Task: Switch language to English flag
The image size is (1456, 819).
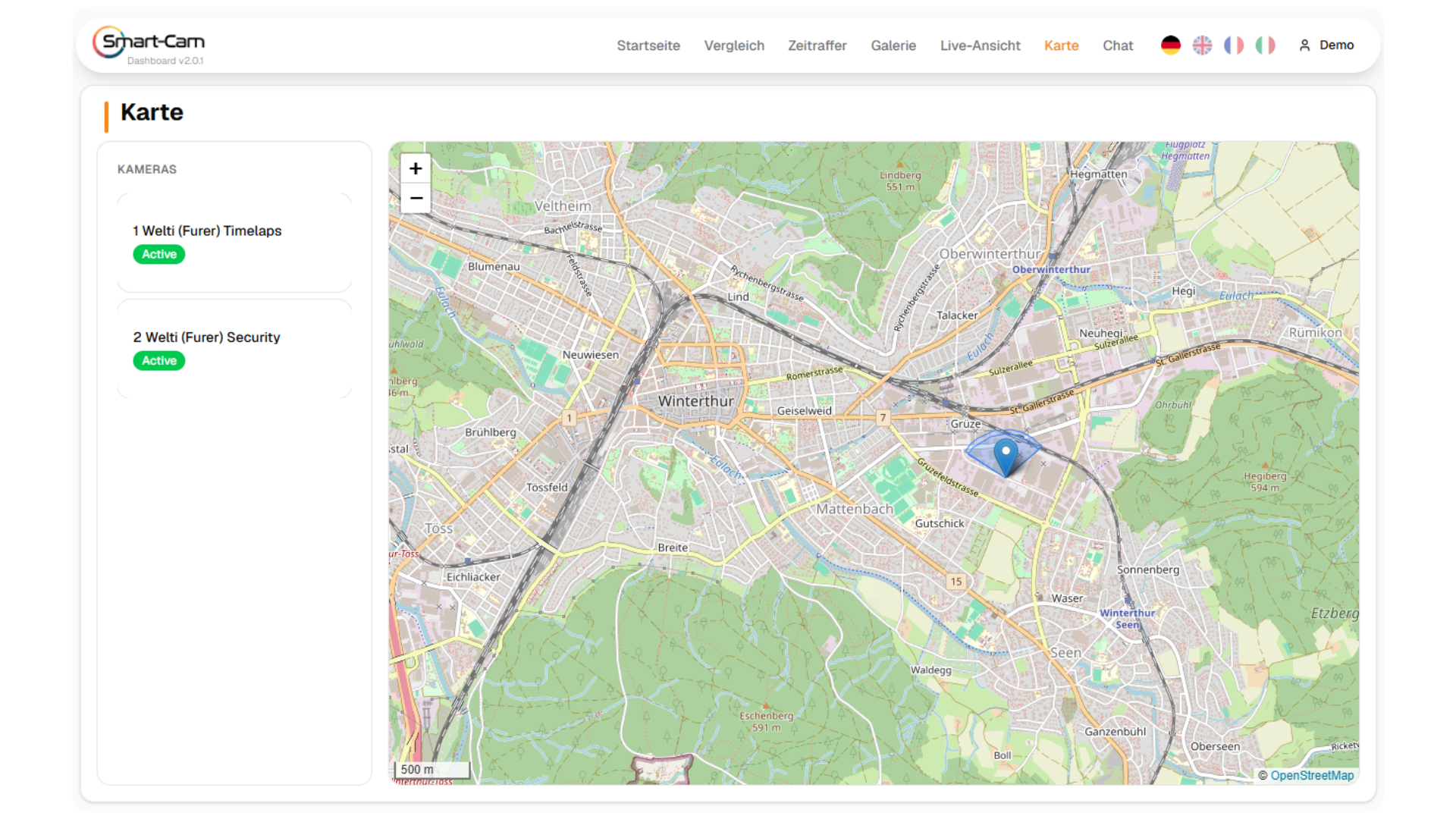Action: tap(1202, 45)
